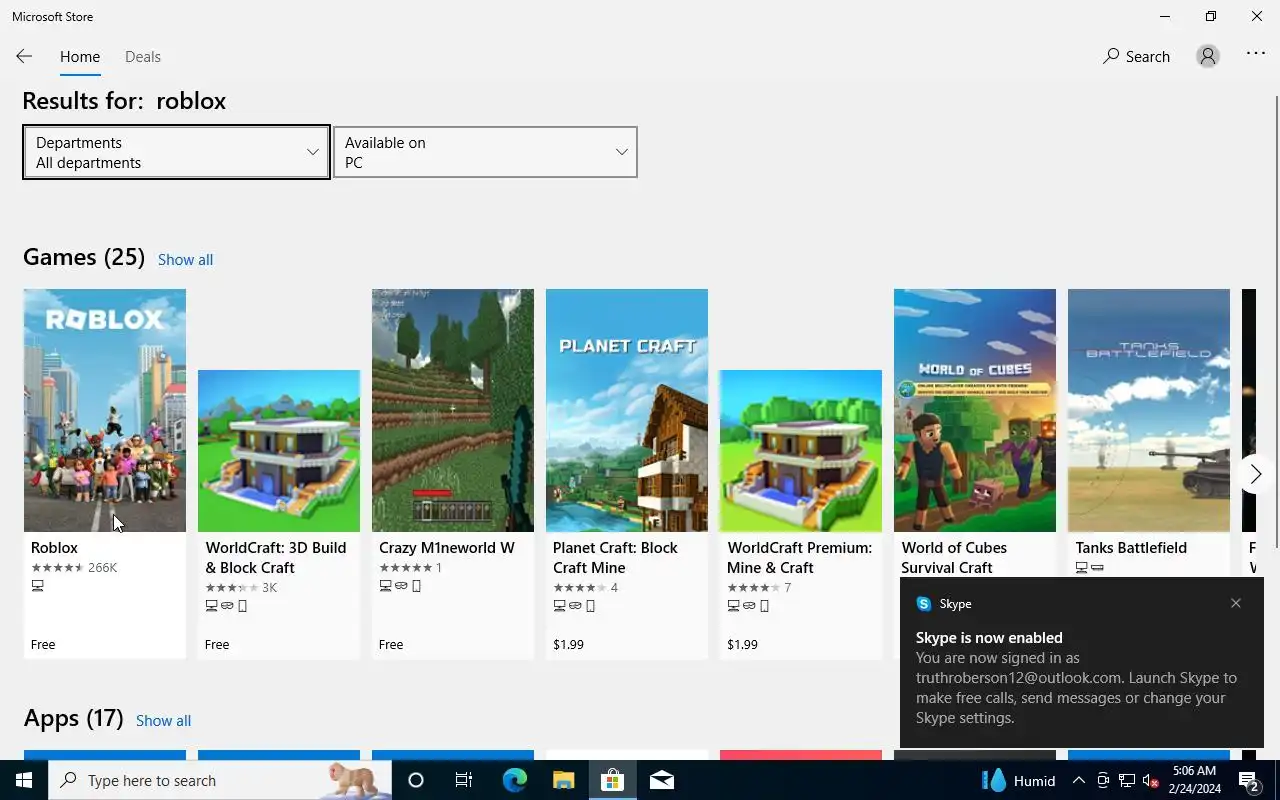Click the PC device icon under Roblox
This screenshot has height=800, width=1280.
37,586
